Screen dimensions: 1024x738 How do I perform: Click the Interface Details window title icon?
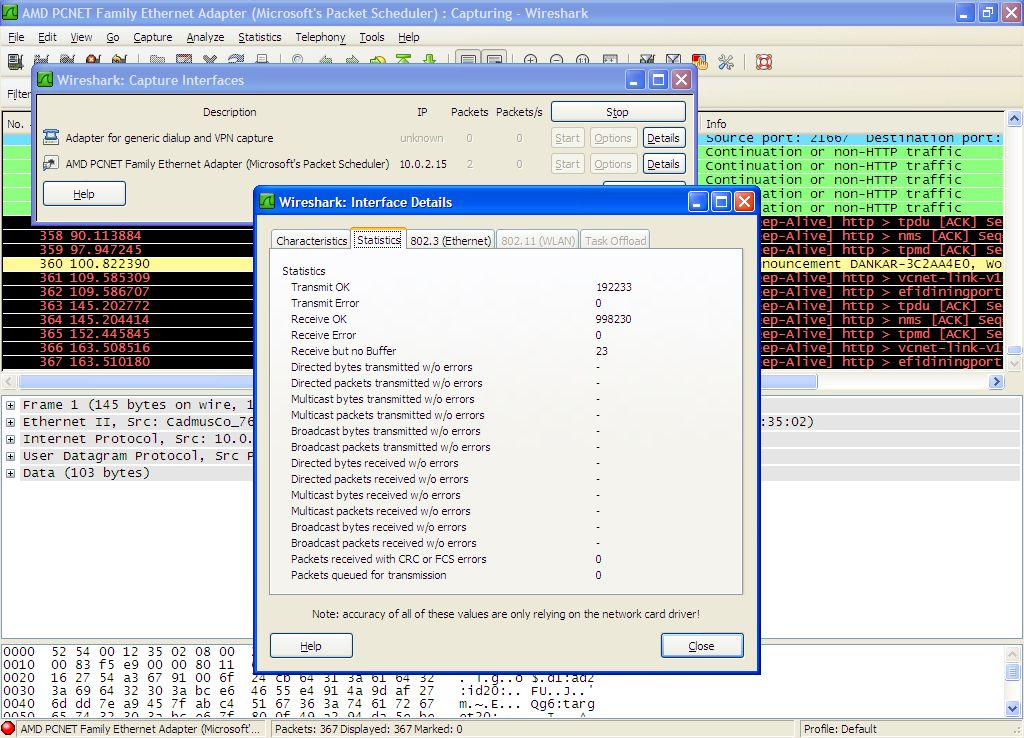point(267,202)
